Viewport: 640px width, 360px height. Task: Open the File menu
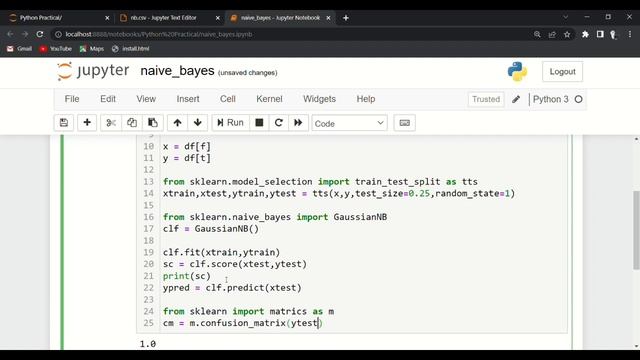click(72, 99)
